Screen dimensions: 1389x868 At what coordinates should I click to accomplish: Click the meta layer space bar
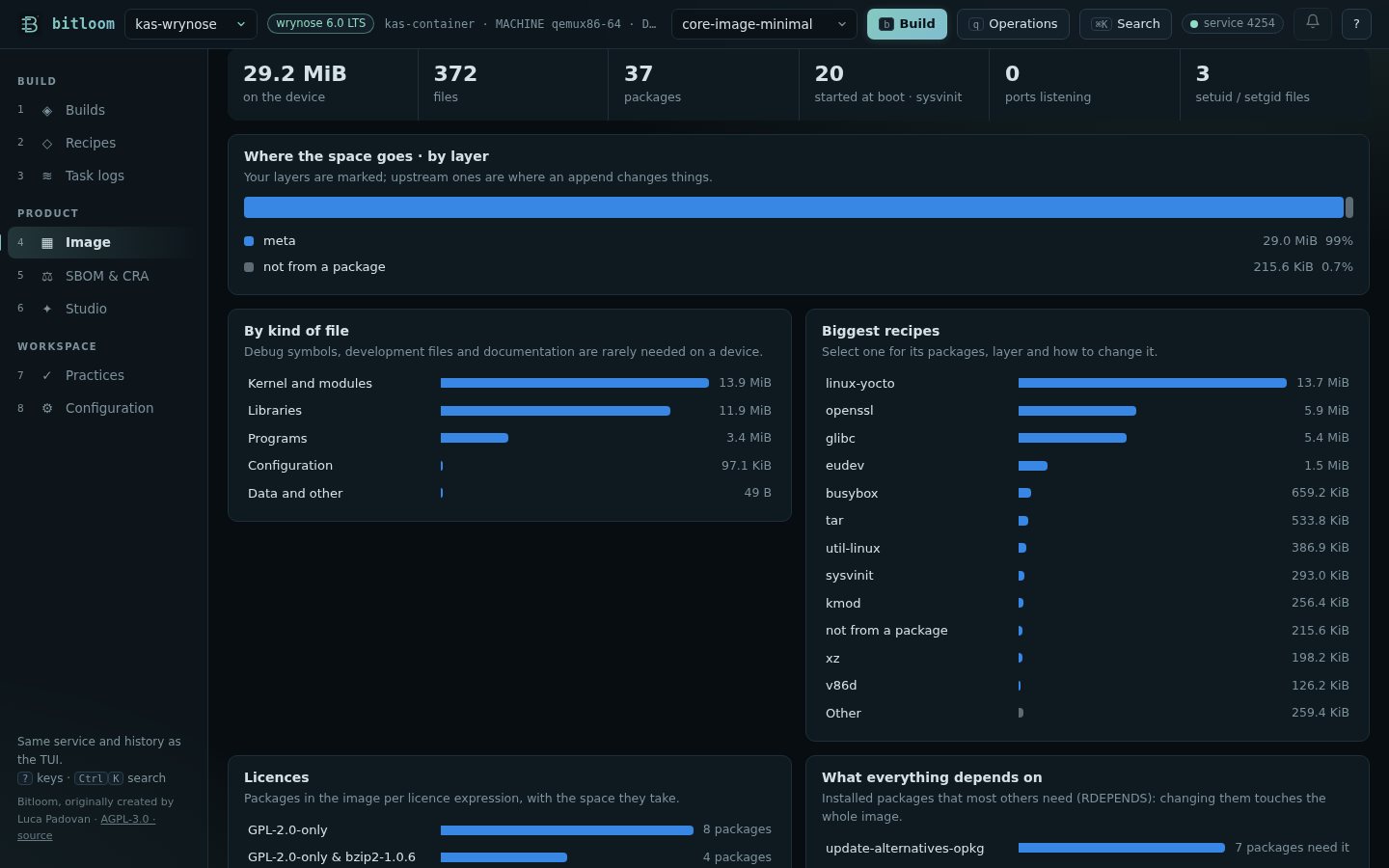coord(793,207)
